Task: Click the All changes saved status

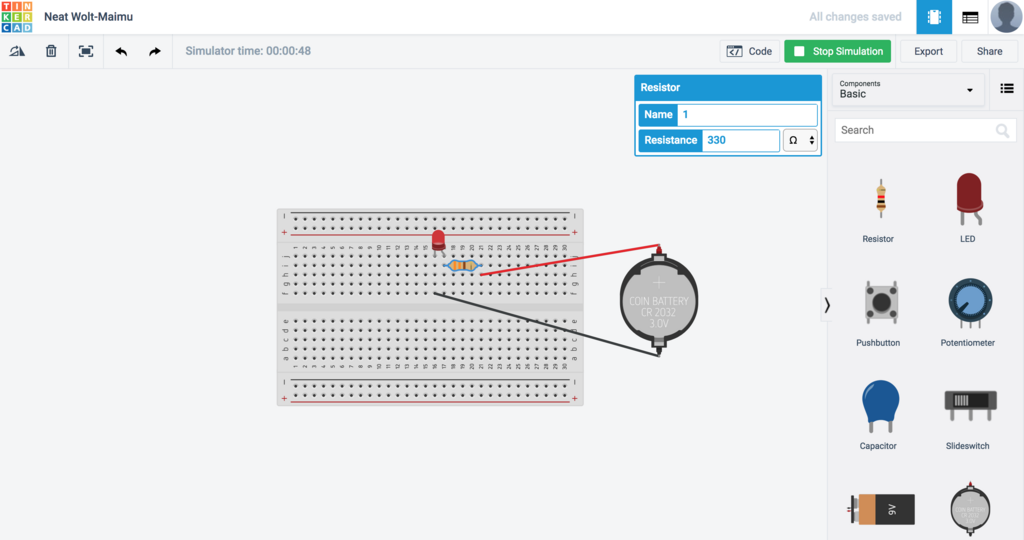Action: (855, 17)
